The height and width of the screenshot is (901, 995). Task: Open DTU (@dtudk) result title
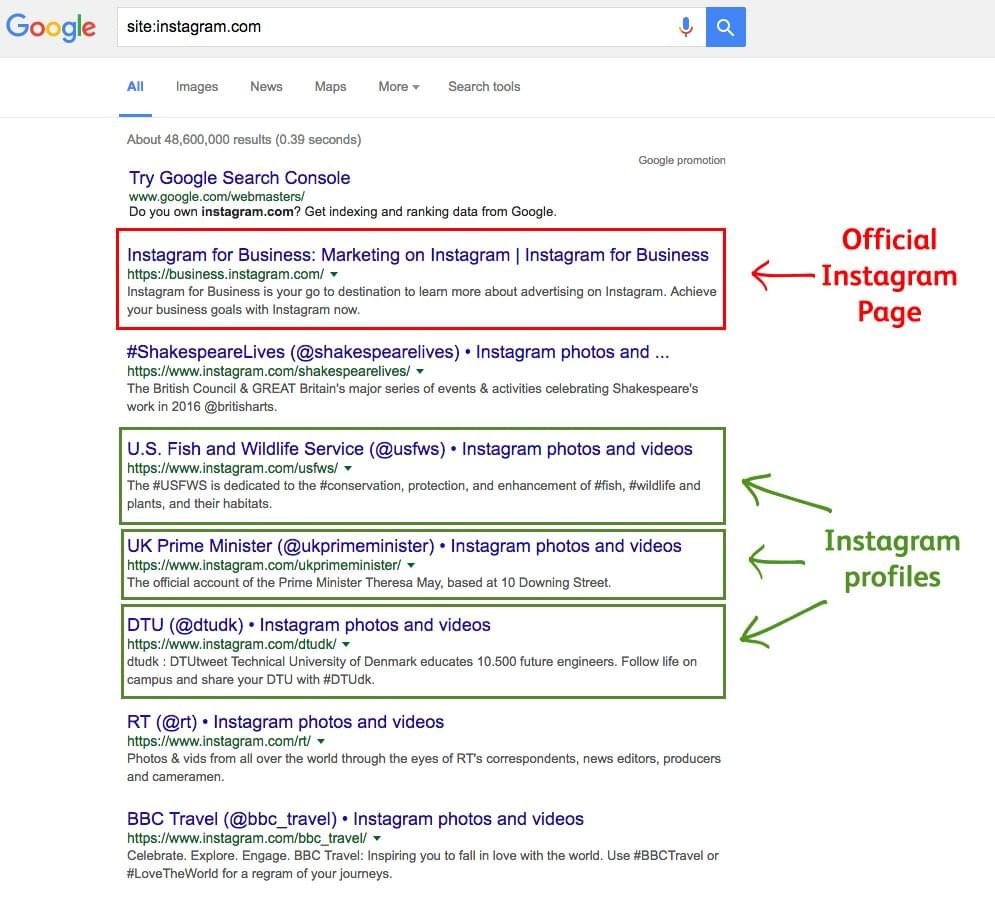pyautogui.click(x=308, y=625)
